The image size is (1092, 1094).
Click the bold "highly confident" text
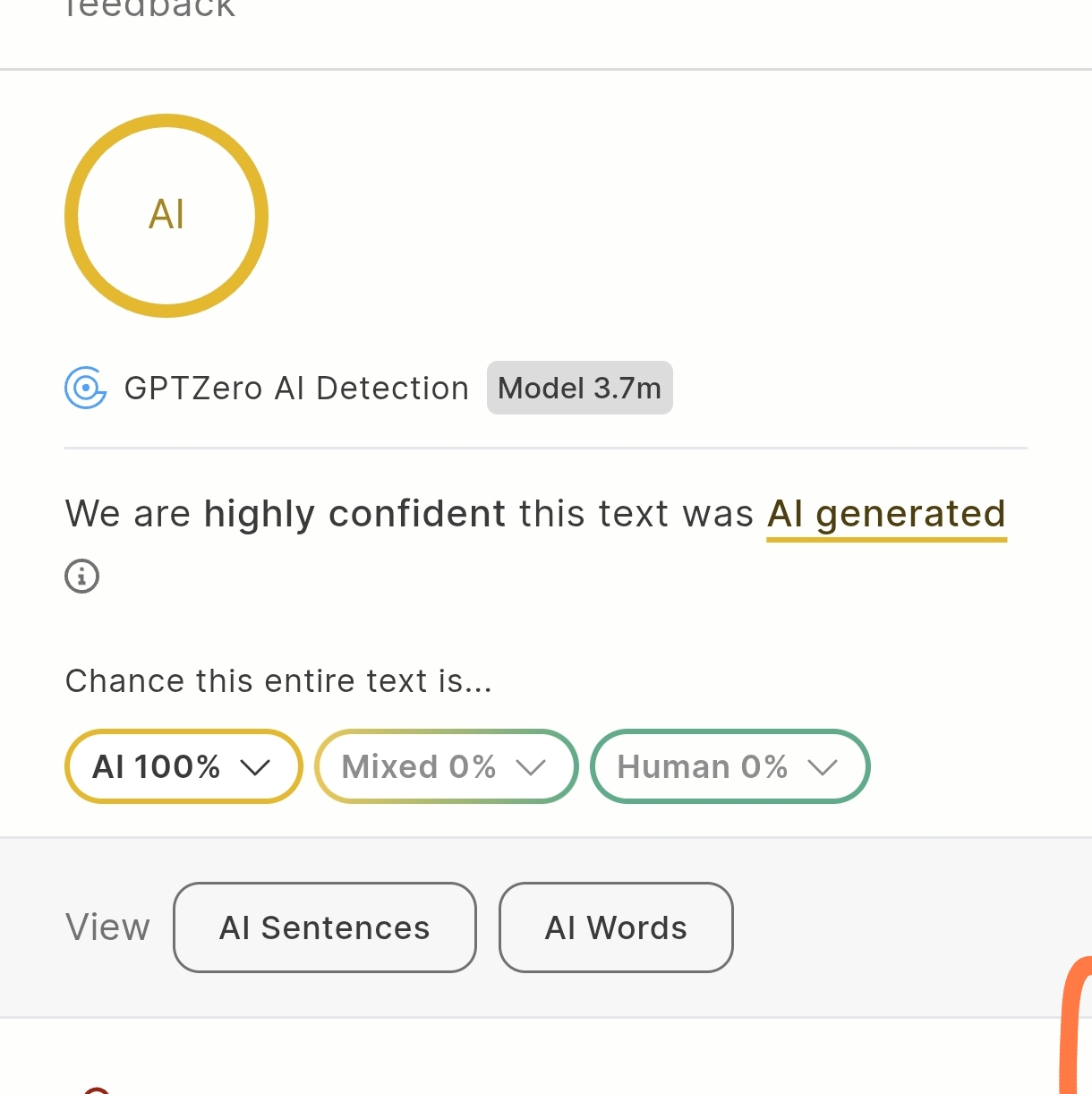pyautogui.click(x=354, y=515)
